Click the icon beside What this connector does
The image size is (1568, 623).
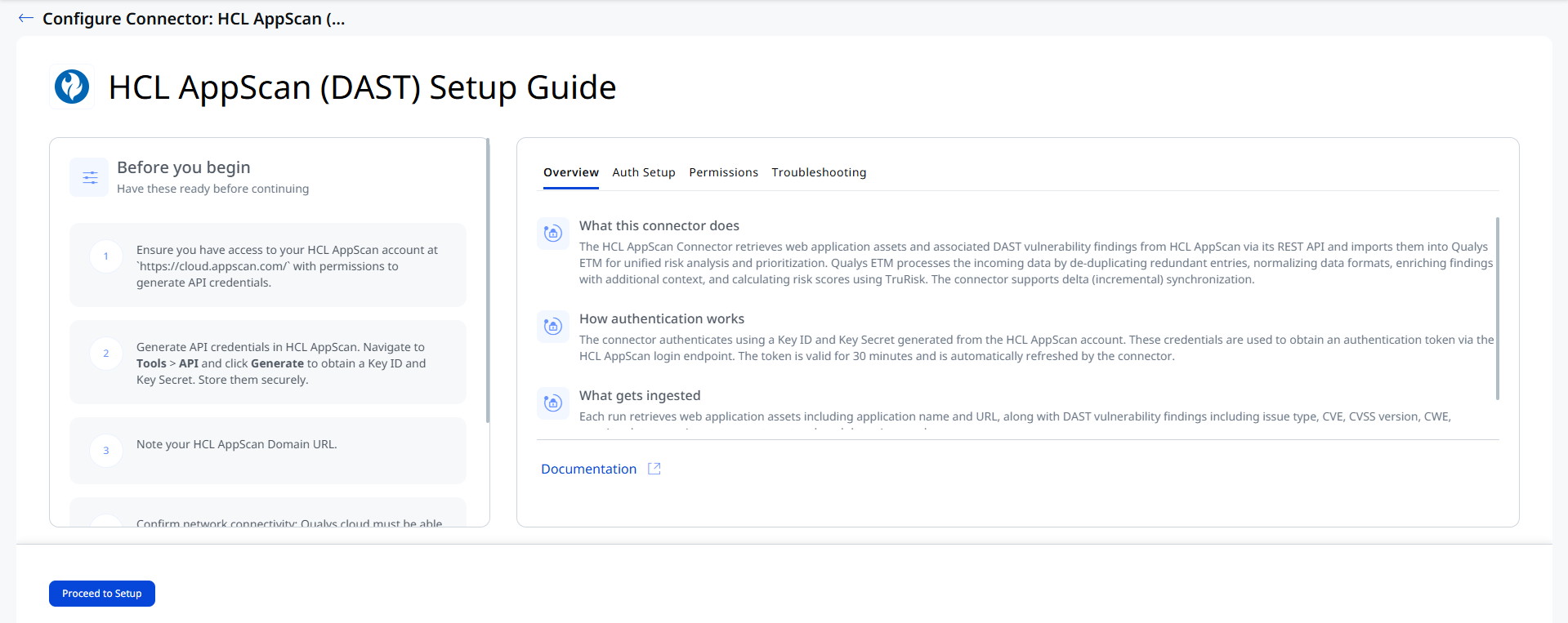pyautogui.click(x=553, y=234)
